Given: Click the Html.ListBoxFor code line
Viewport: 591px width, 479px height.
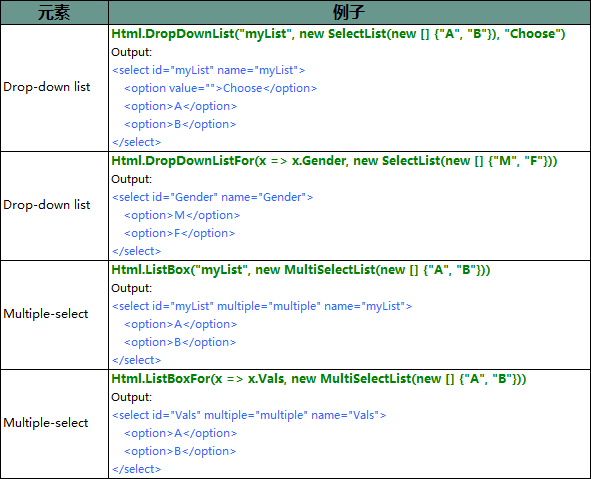Looking at the screenshot, I should tap(318, 379).
